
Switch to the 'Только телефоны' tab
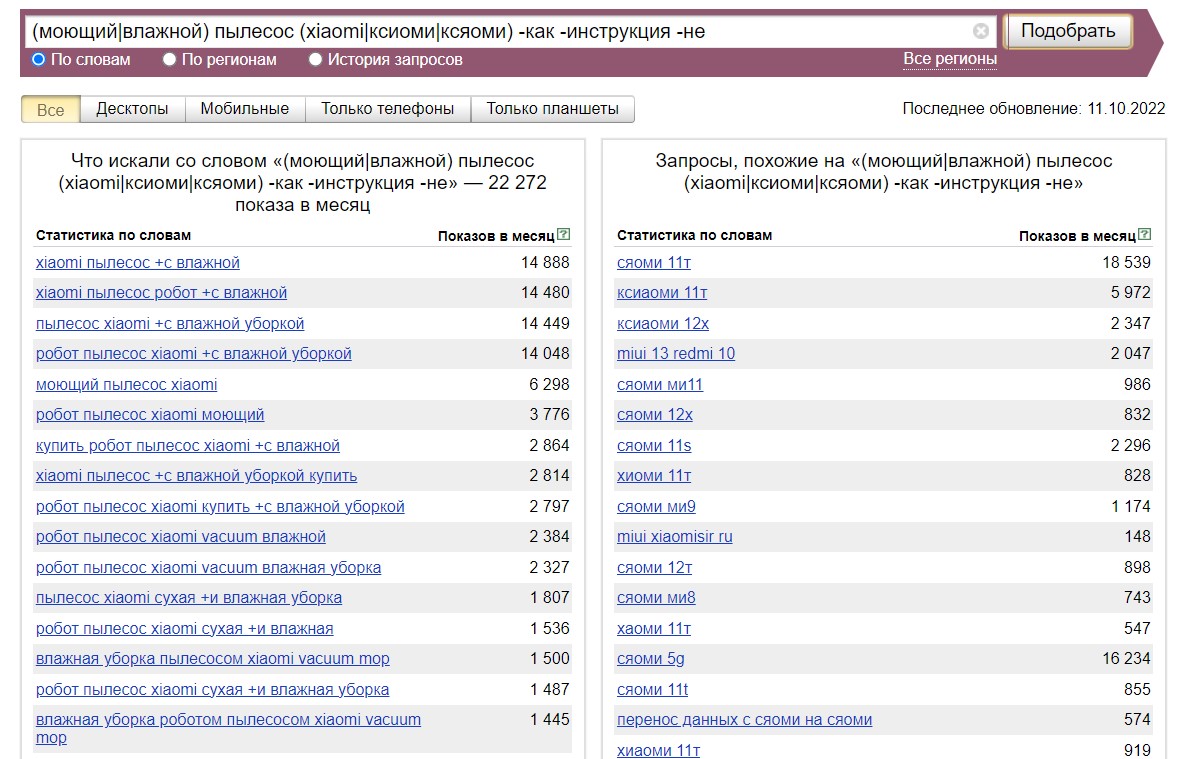[x=388, y=109]
